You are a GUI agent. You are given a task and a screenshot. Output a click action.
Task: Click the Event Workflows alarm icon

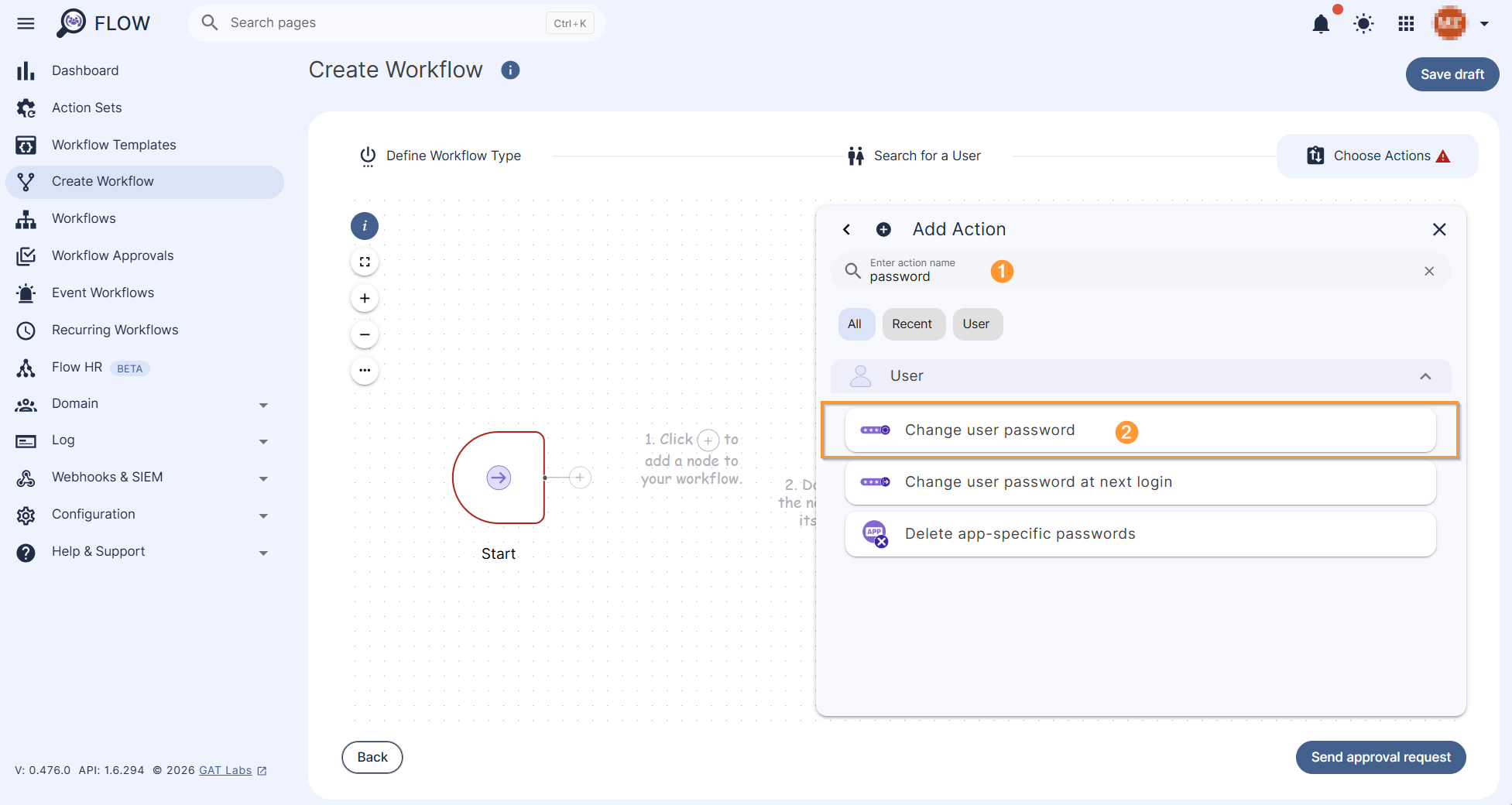(x=26, y=293)
